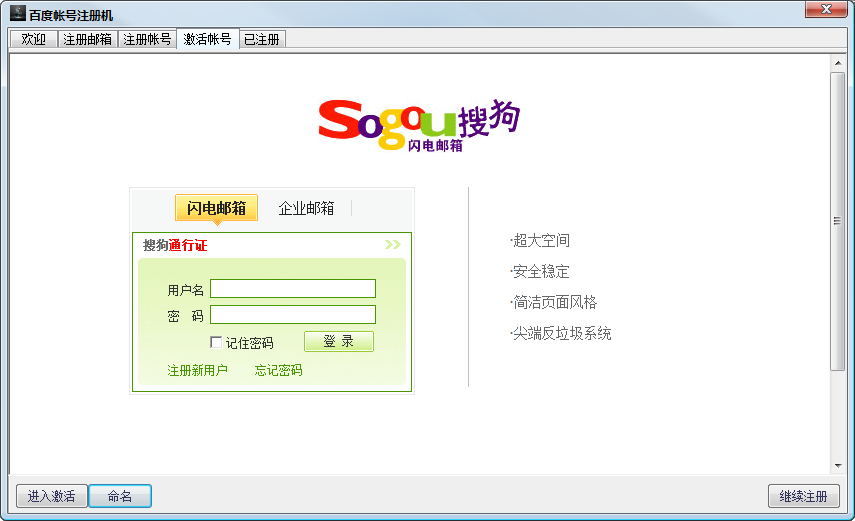Click the scrollbar down arrow
This screenshot has width=855, height=521.
click(x=838, y=465)
